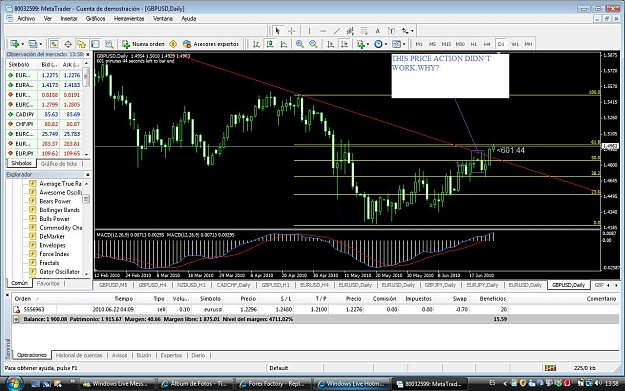
Task: Select the Bollinger Bands indicator
Action: pos(59,210)
